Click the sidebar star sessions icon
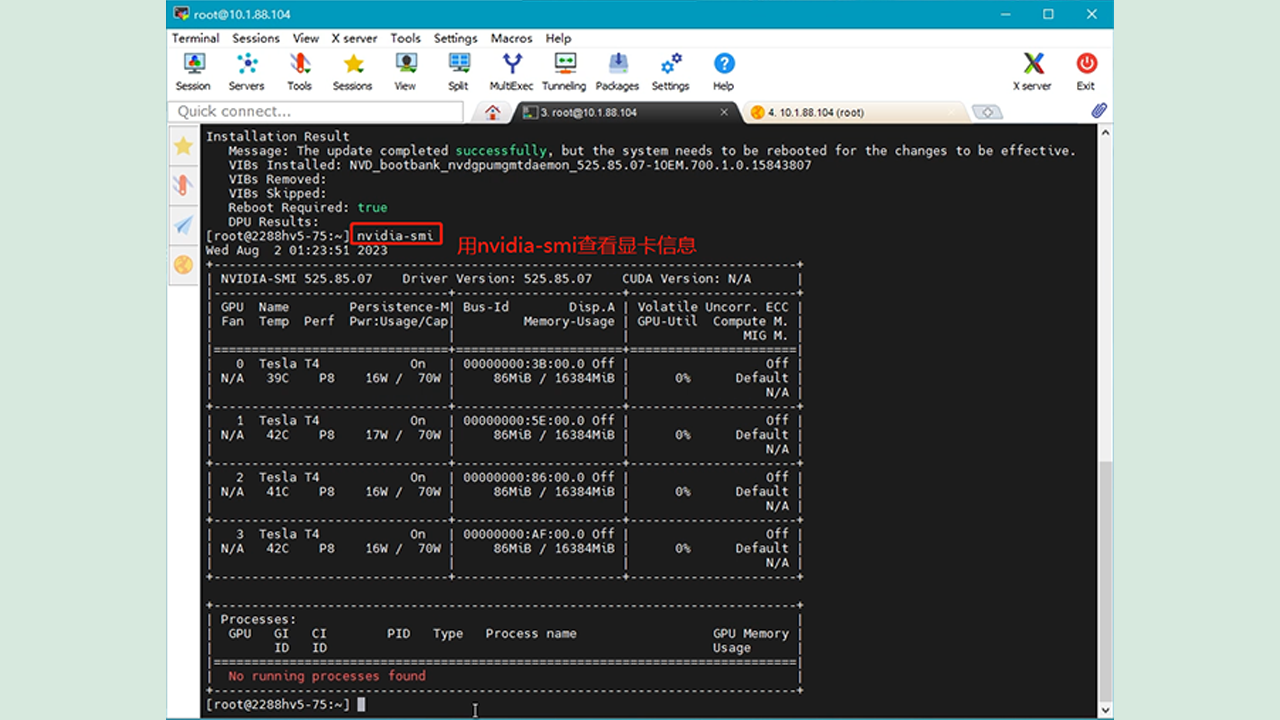The width and height of the screenshot is (1280, 720). [183, 146]
